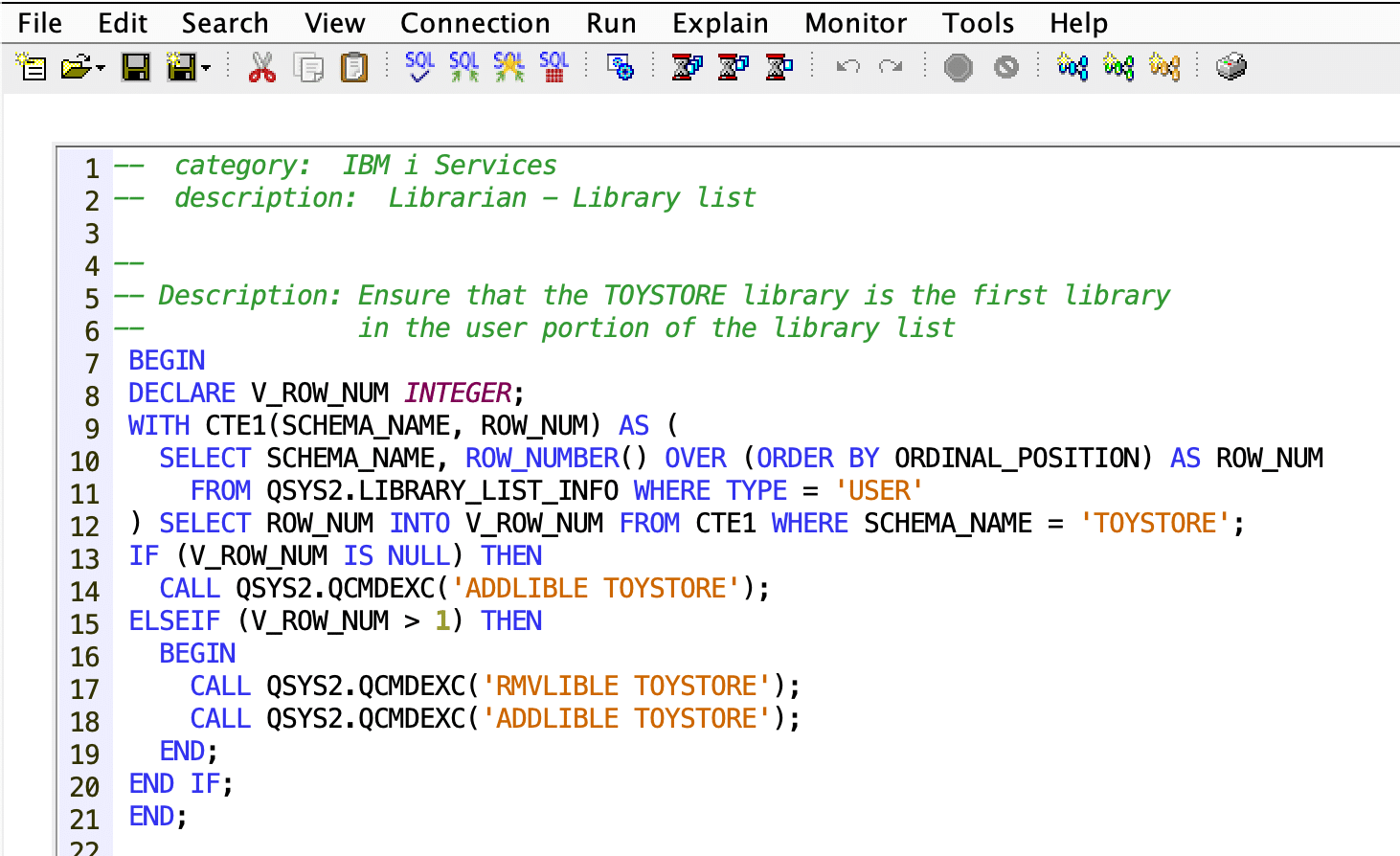Open the Connection menu
Viewport: 1400px width, 856px height.
coord(475,23)
